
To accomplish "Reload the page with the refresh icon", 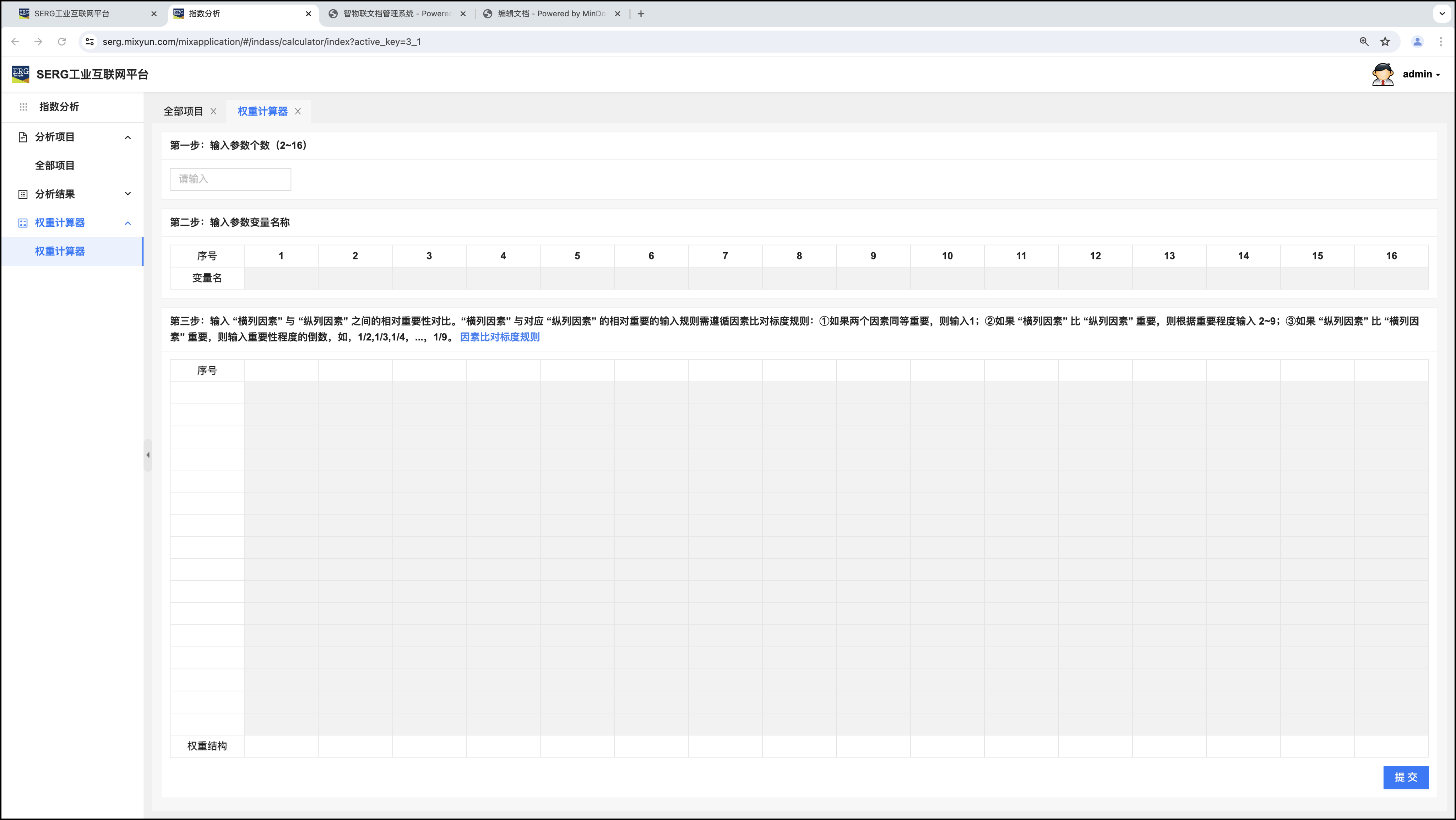I will point(61,42).
